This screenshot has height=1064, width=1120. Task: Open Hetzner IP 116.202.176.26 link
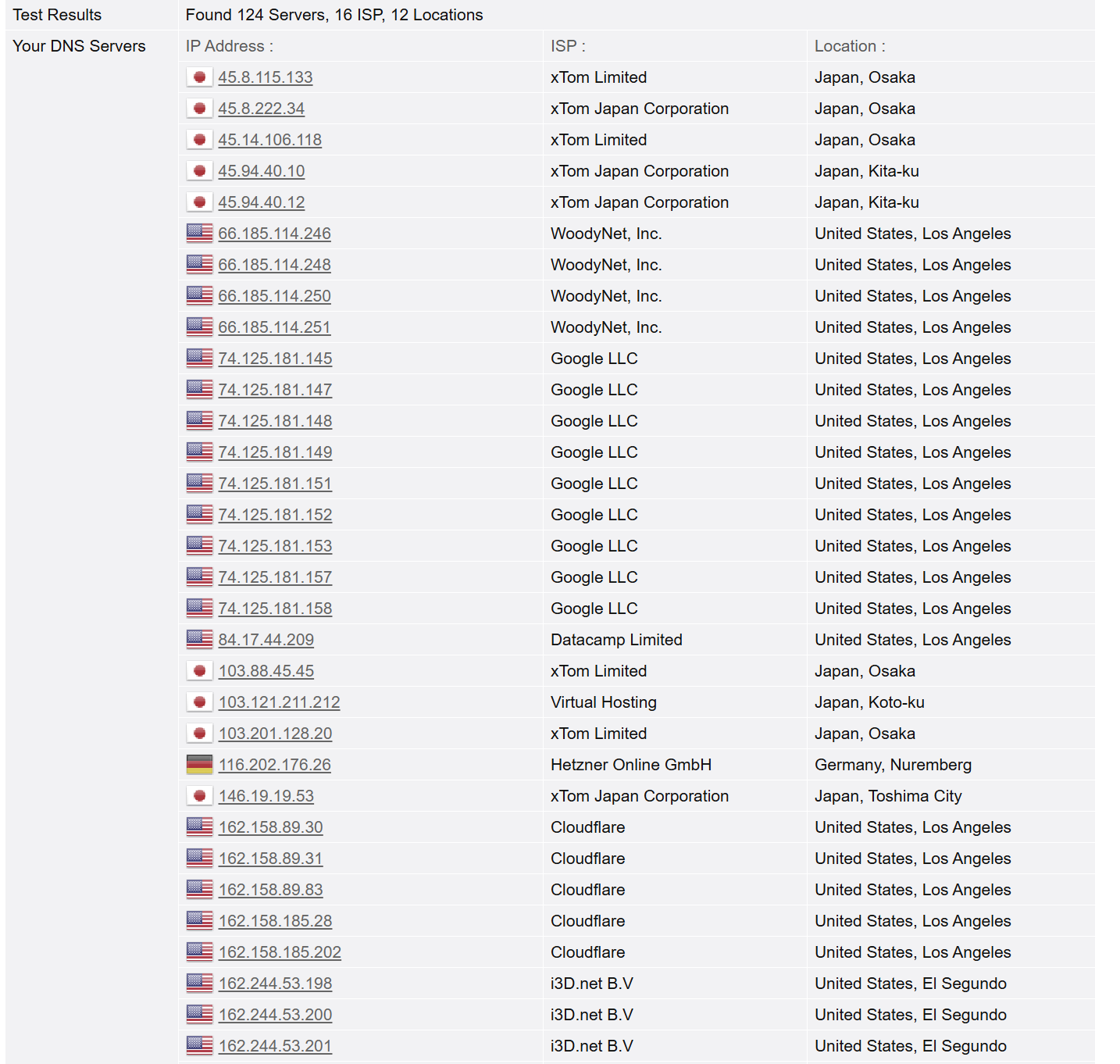tap(274, 765)
